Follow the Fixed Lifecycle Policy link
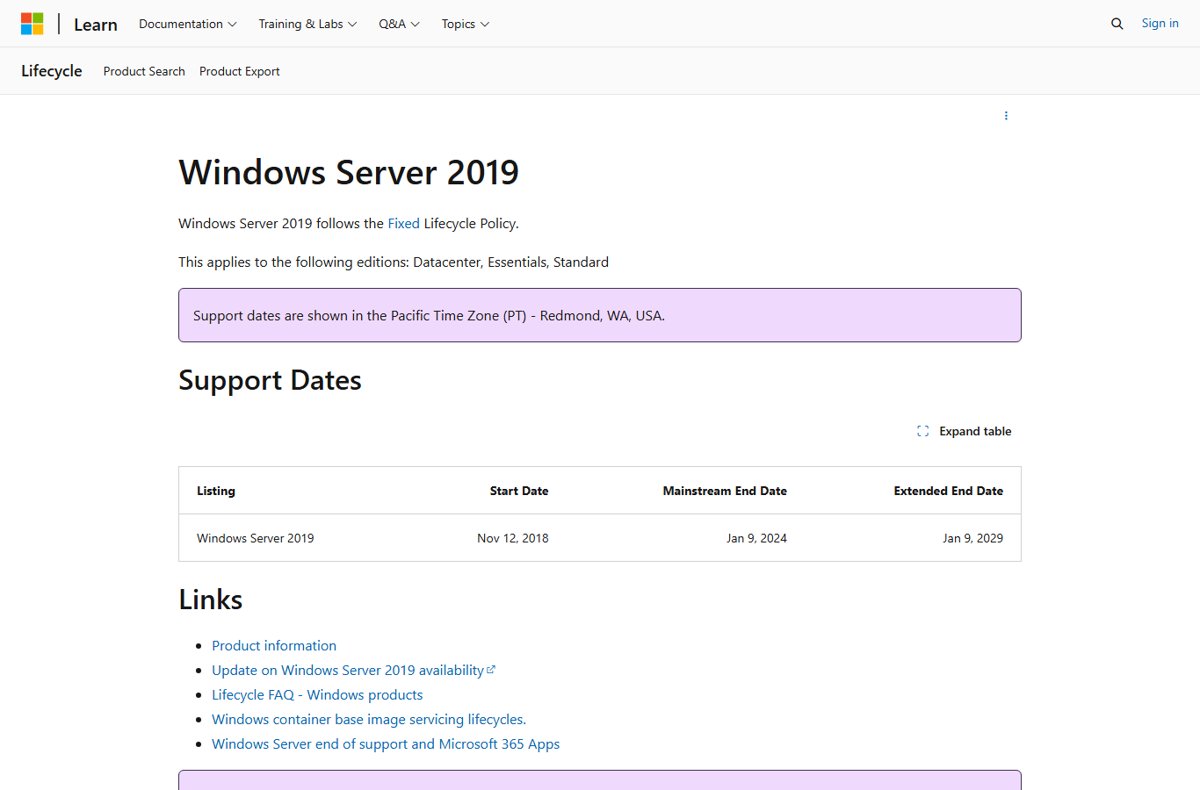 pos(404,223)
